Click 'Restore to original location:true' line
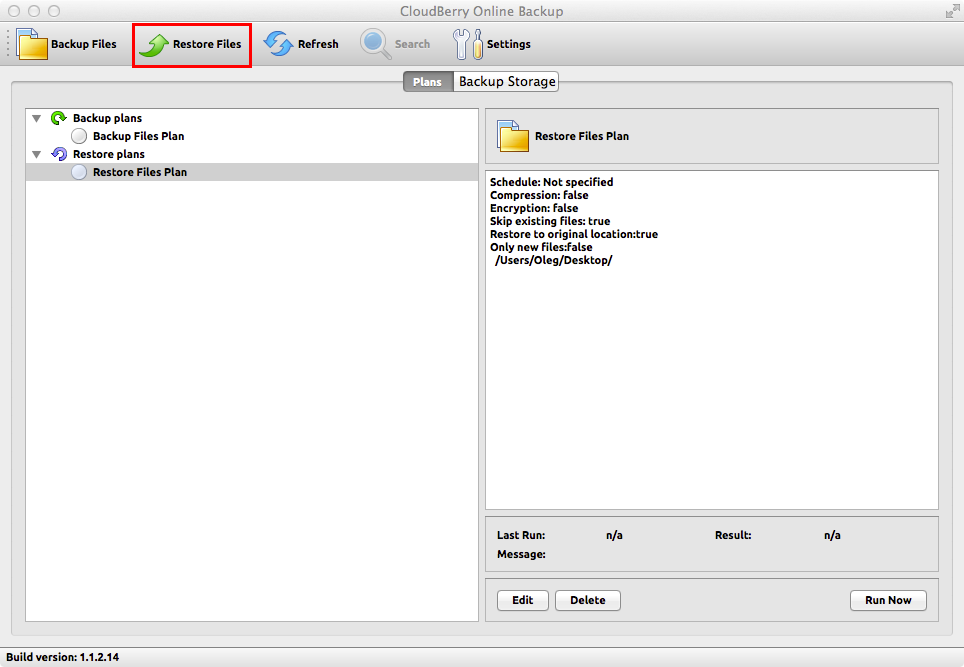This screenshot has width=964, height=667. (x=574, y=234)
